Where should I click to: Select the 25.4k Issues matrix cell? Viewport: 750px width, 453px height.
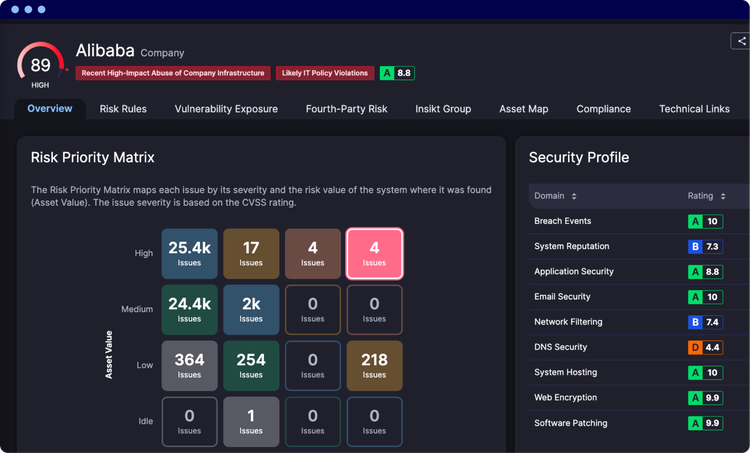(x=189, y=254)
